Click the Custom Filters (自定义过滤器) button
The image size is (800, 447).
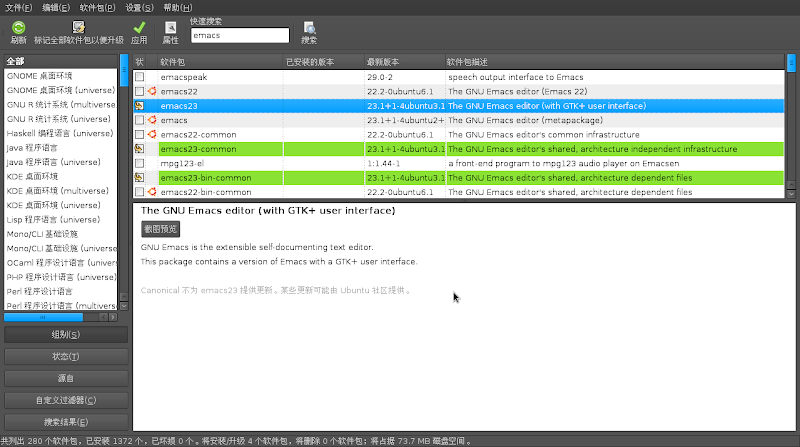[66, 400]
